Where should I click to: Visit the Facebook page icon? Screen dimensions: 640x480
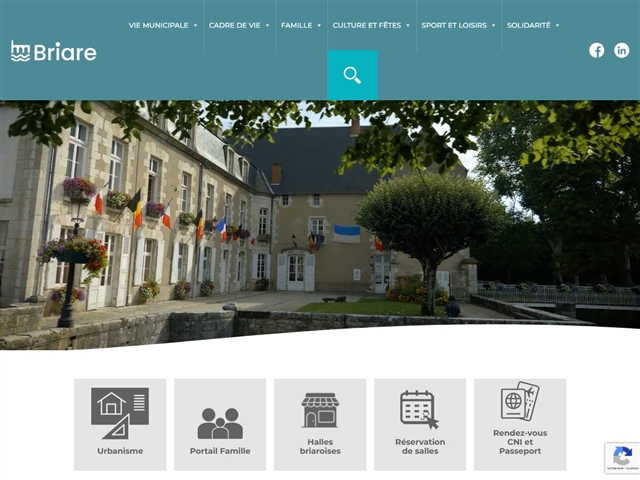[596, 50]
